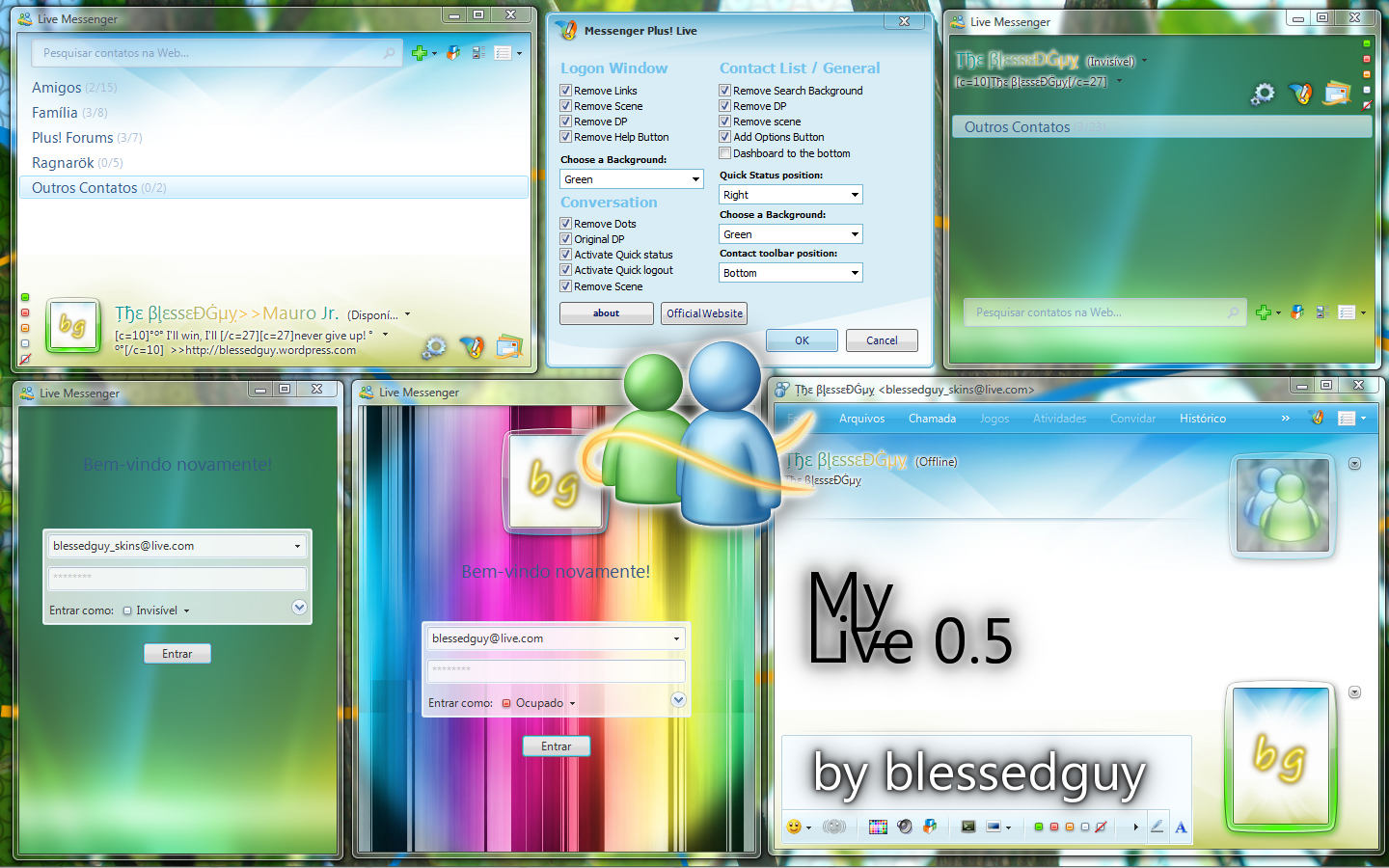This screenshot has width=1389, height=868.
Task: Open Contact List background dropdown showing Green
Action: (x=791, y=234)
